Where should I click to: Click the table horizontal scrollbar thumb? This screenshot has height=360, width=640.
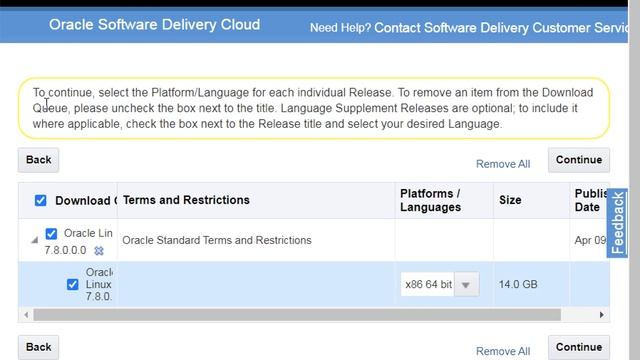pos(297,315)
